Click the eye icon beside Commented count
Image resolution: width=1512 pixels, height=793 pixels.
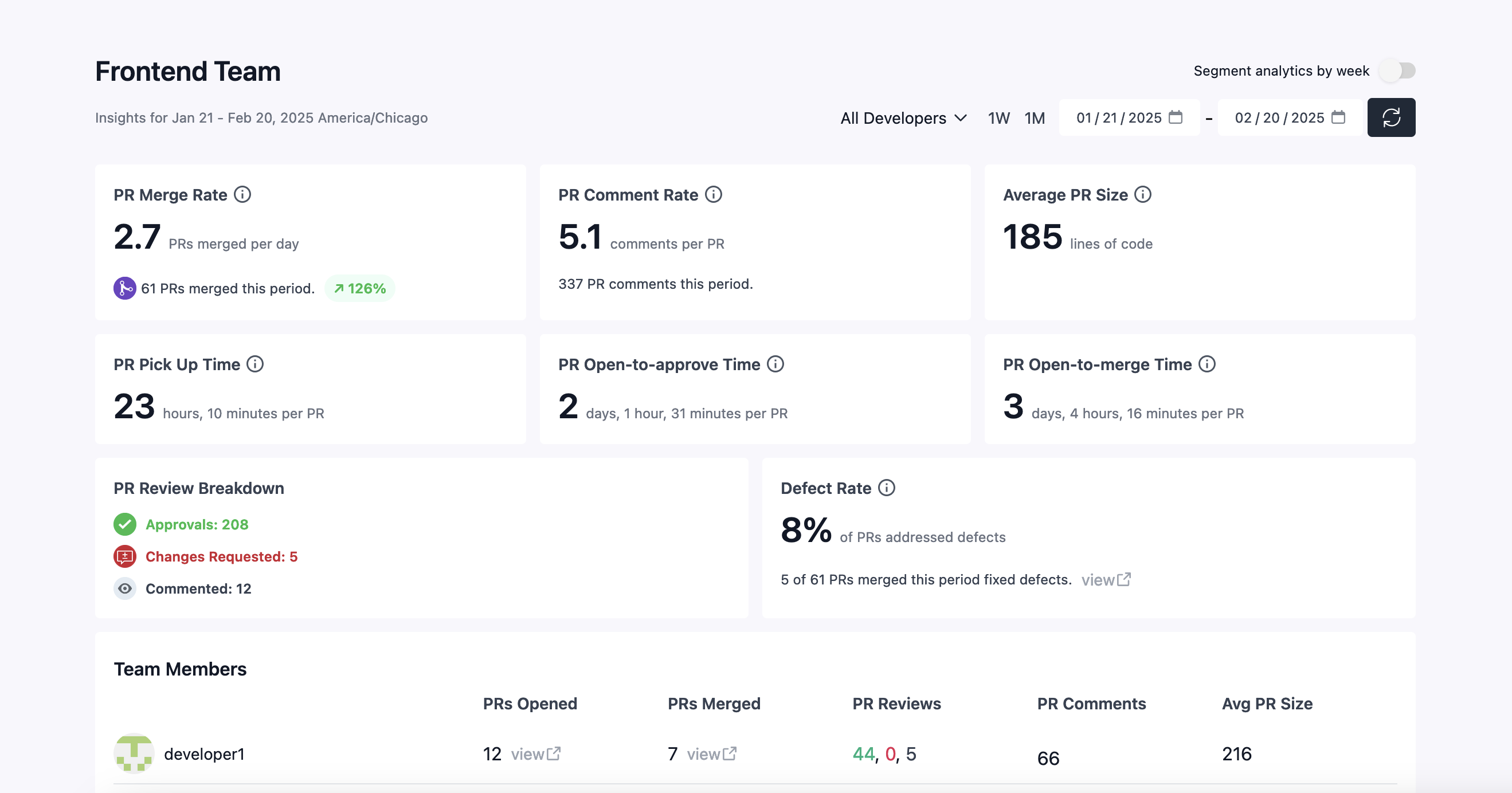pyautogui.click(x=124, y=588)
